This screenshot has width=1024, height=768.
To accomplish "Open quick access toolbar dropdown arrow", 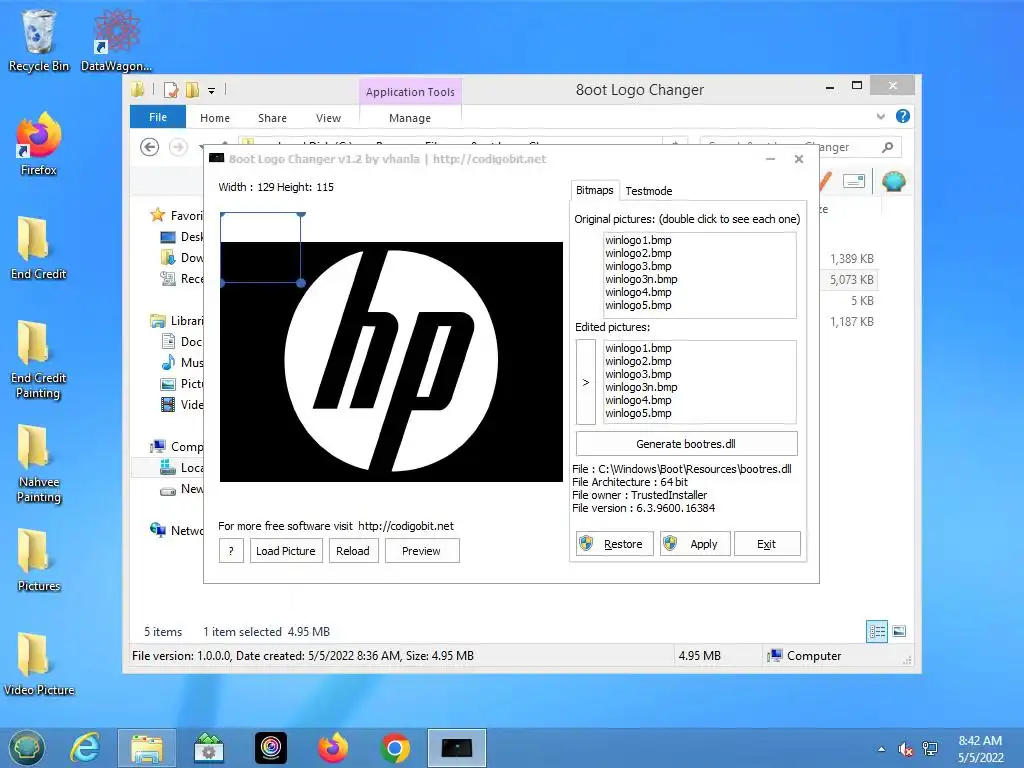I will [212, 91].
